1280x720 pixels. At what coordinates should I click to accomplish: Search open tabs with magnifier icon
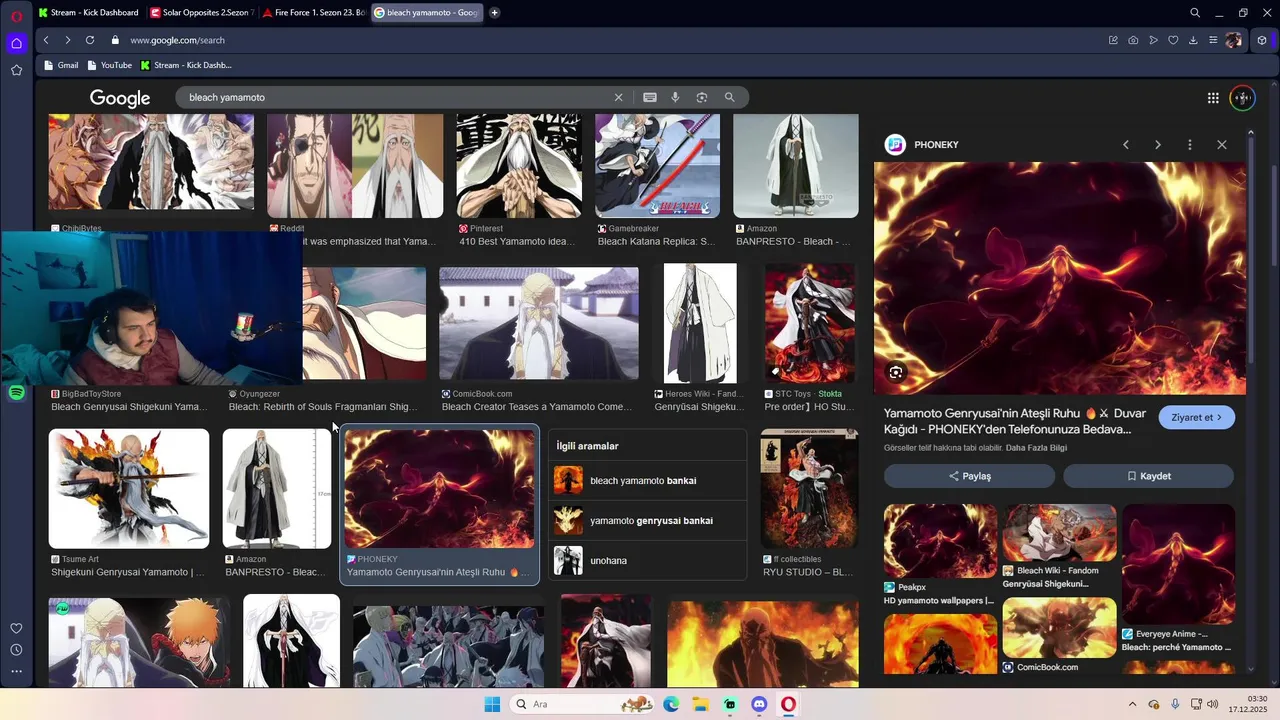click(1195, 13)
